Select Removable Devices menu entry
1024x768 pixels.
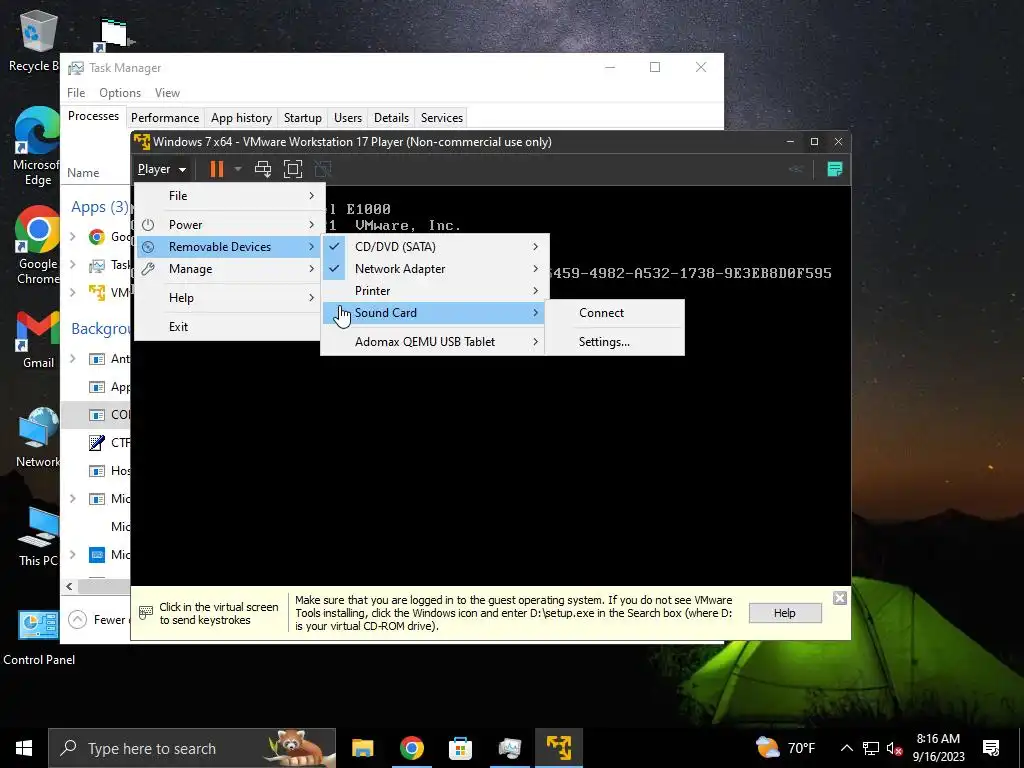pyautogui.click(x=227, y=247)
